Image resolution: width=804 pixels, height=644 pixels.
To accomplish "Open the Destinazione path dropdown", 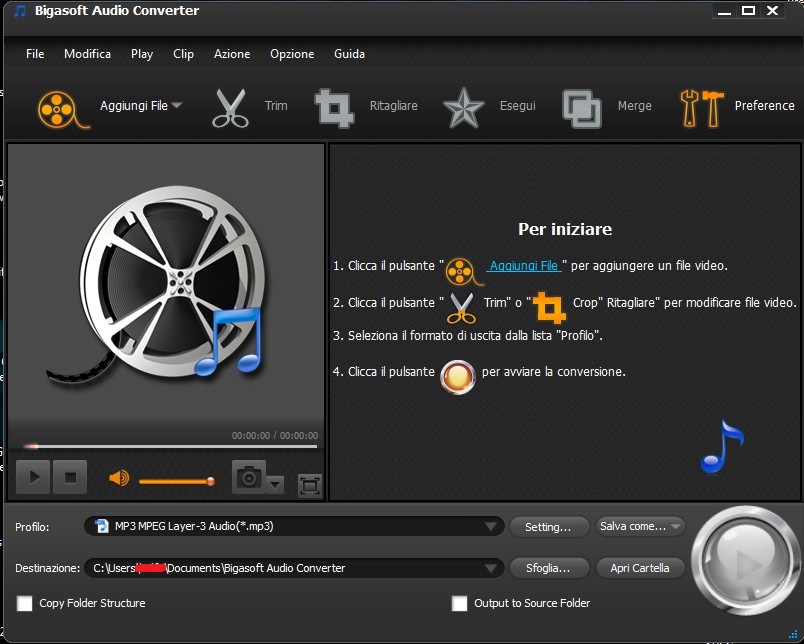I will (x=491, y=568).
